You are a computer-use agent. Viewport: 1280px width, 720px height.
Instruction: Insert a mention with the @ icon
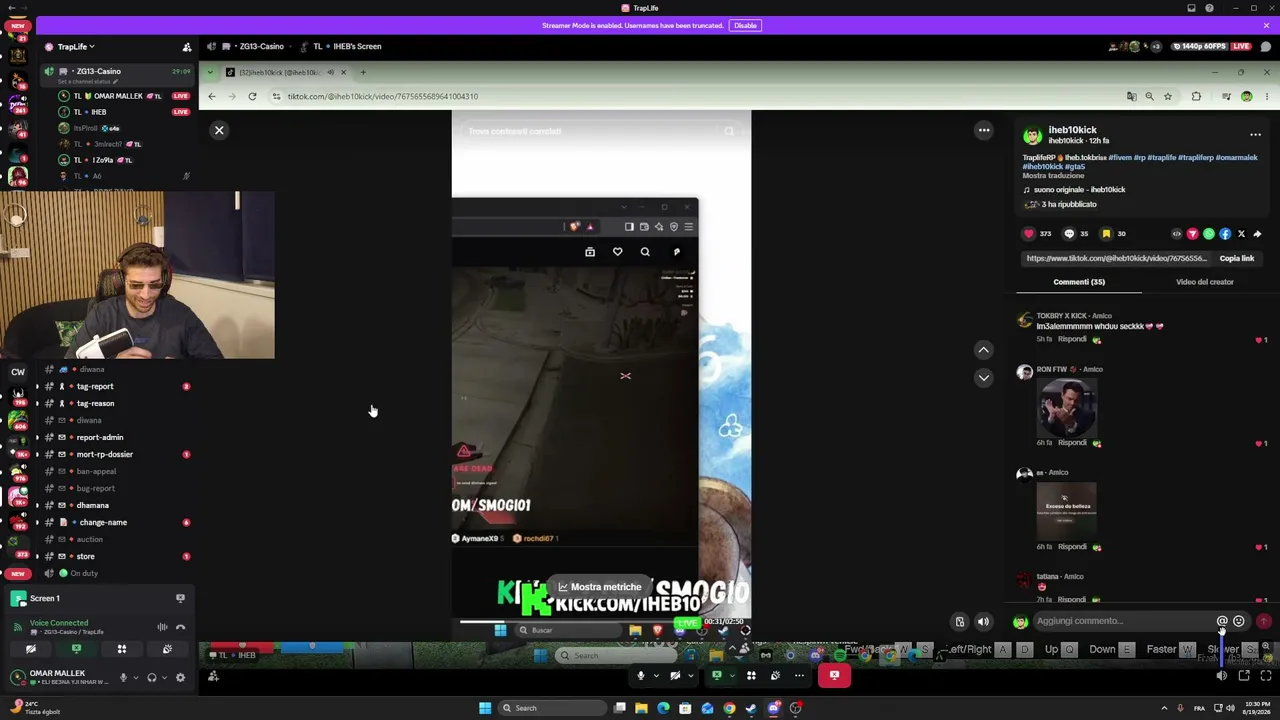pyautogui.click(x=1222, y=621)
